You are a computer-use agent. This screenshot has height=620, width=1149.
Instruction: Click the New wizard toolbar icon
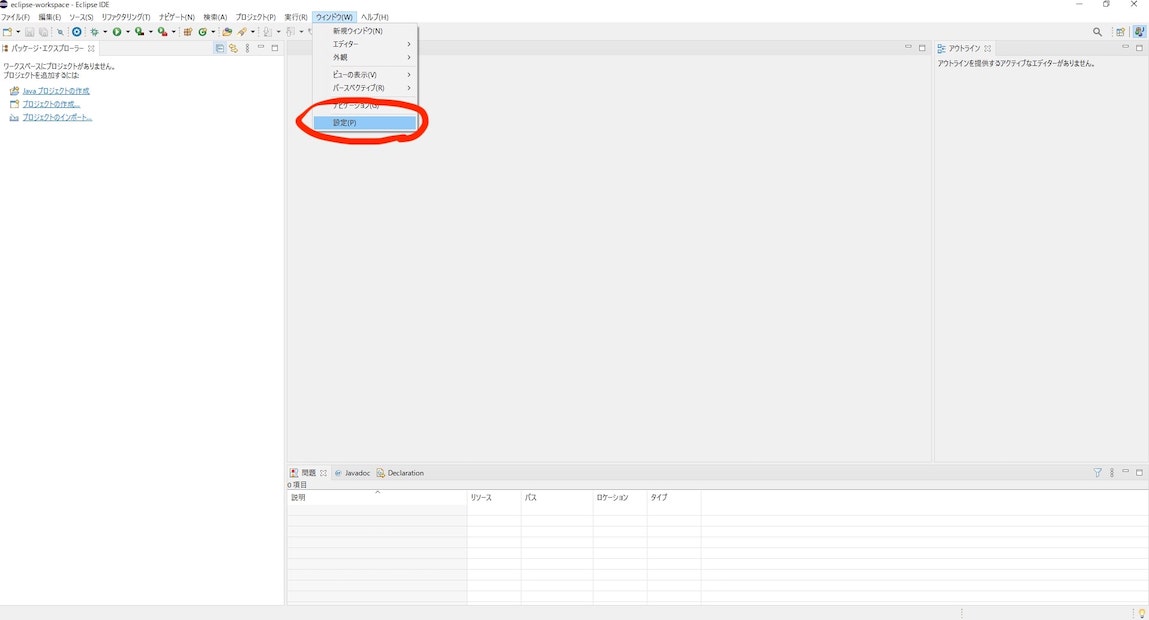click(x=7, y=32)
